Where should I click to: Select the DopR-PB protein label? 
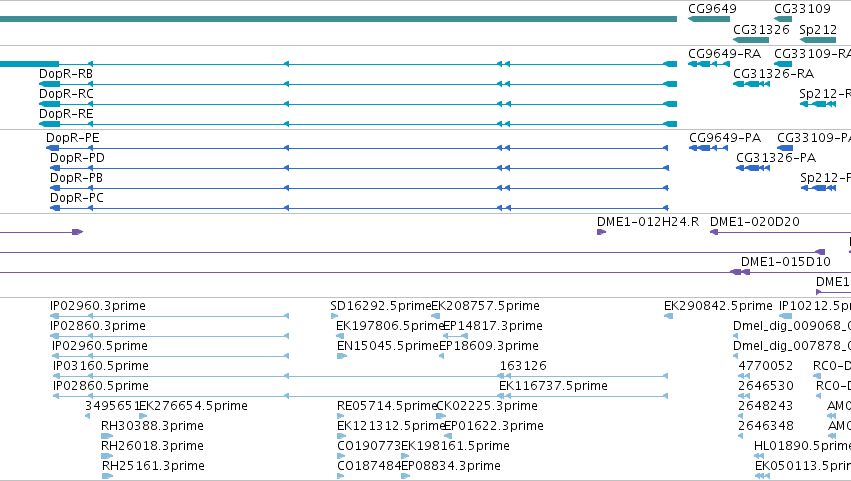tap(76, 178)
